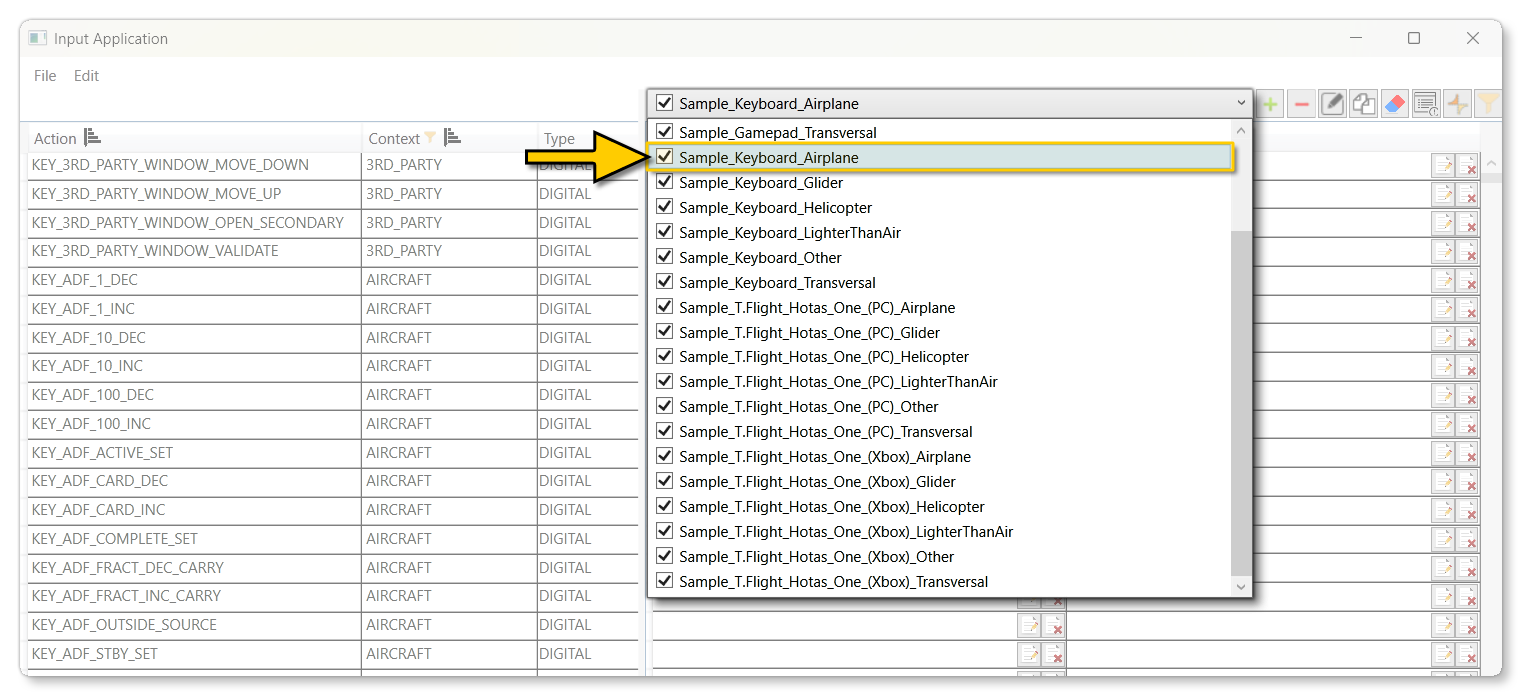Uncheck Sample_T.Flight_Hotas_One_(Xbox)_Helicopter
1522x696 pixels.
pyautogui.click(x=664, y=506)
